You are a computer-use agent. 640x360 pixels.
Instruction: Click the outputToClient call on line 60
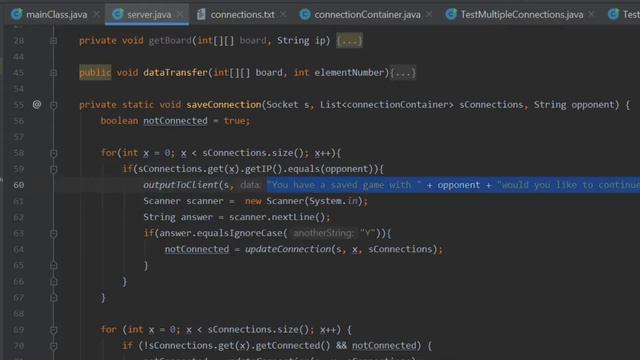(180, 185)
